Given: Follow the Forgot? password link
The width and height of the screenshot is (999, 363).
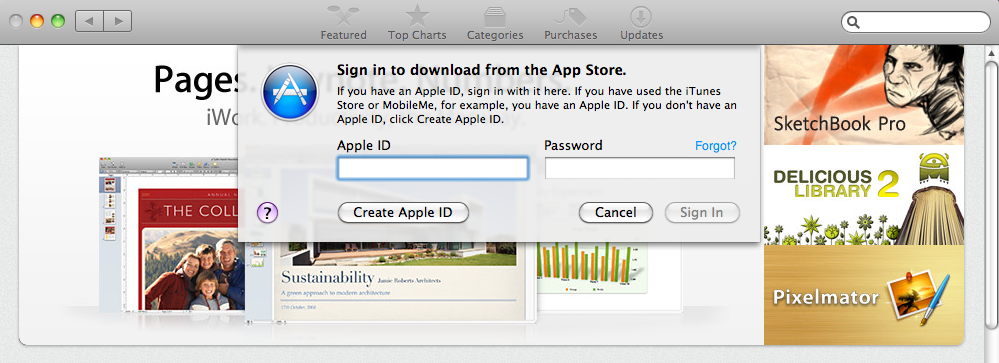Looking at the screenshot, I should pyautogui.click(x=715, y=146).
